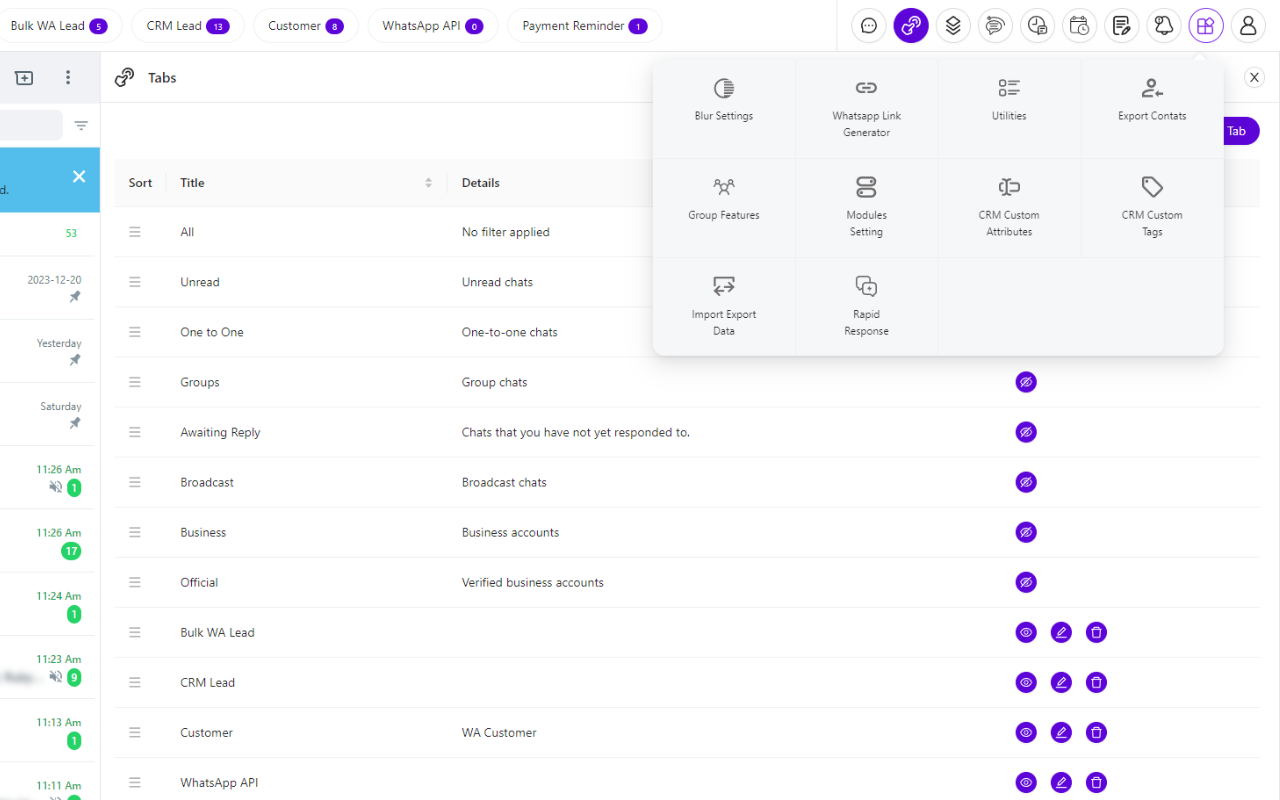
Task: Toggle the widgets grid icon
Action: coord(1206,26)
